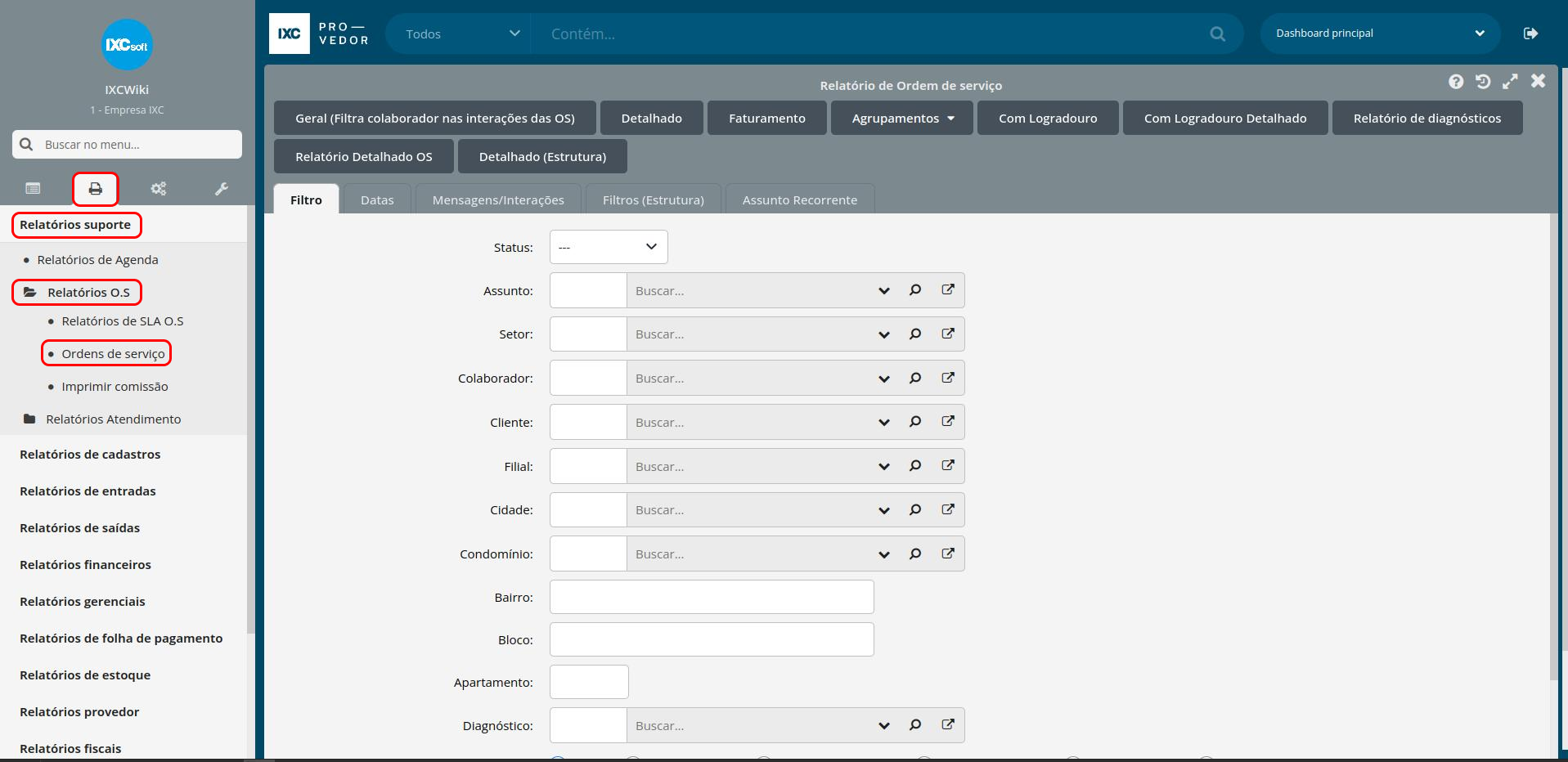Open Cliente external link icon
This screenshot has height=762, width=1568.
point(948,421)
